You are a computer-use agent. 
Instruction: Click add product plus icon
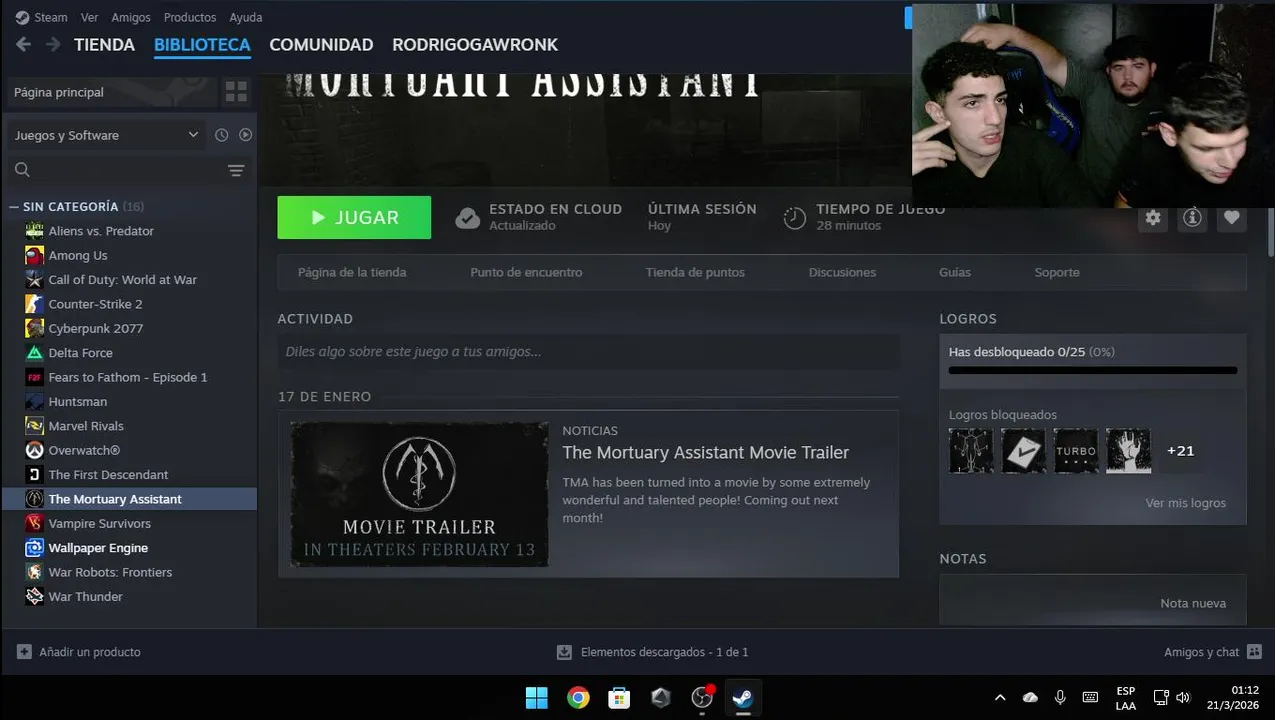(24, 652)
